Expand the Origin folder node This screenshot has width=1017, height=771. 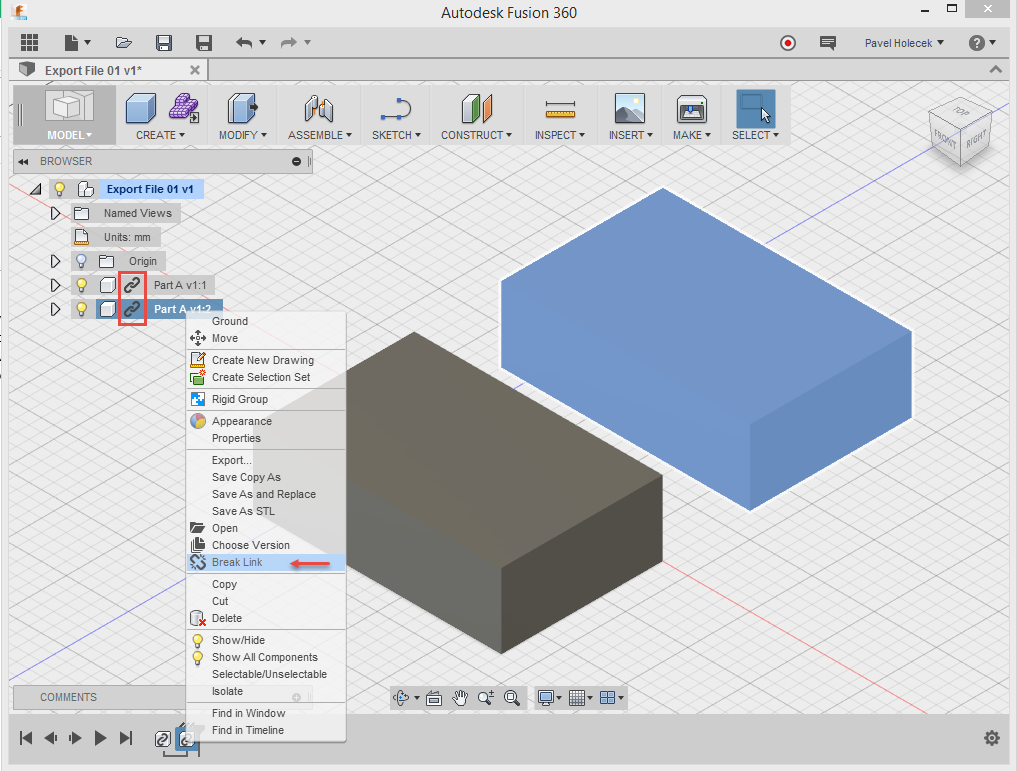(55, 261)
